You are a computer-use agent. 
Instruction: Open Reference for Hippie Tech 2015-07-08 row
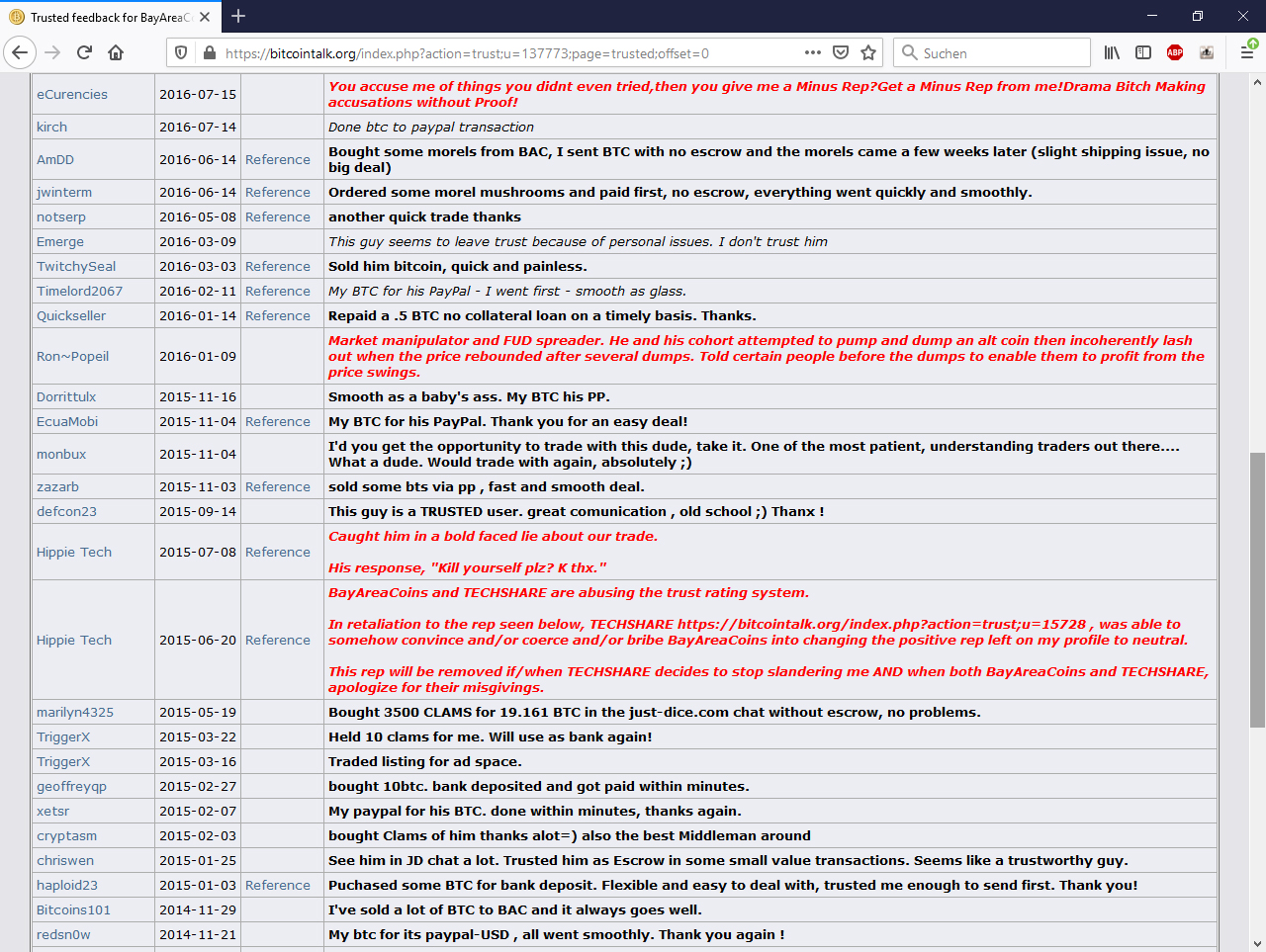point(278,552)
